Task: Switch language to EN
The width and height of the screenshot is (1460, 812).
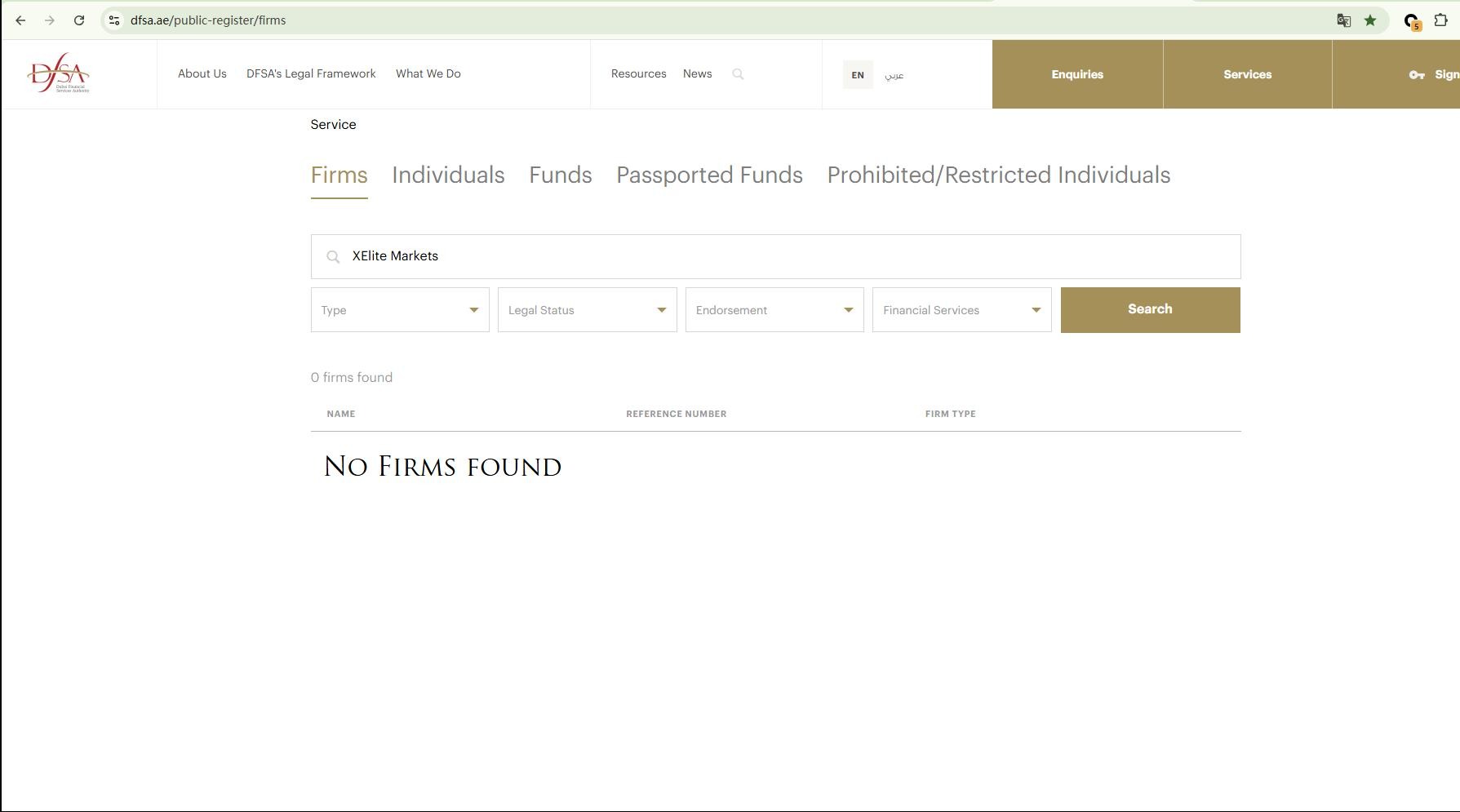Action: coord(858,74)
